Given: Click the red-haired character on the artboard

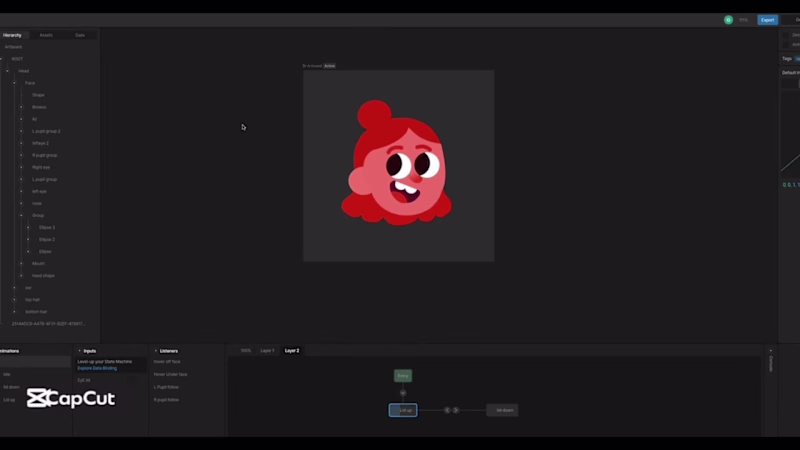Looking at the screenshot, I should coord(396,163).
